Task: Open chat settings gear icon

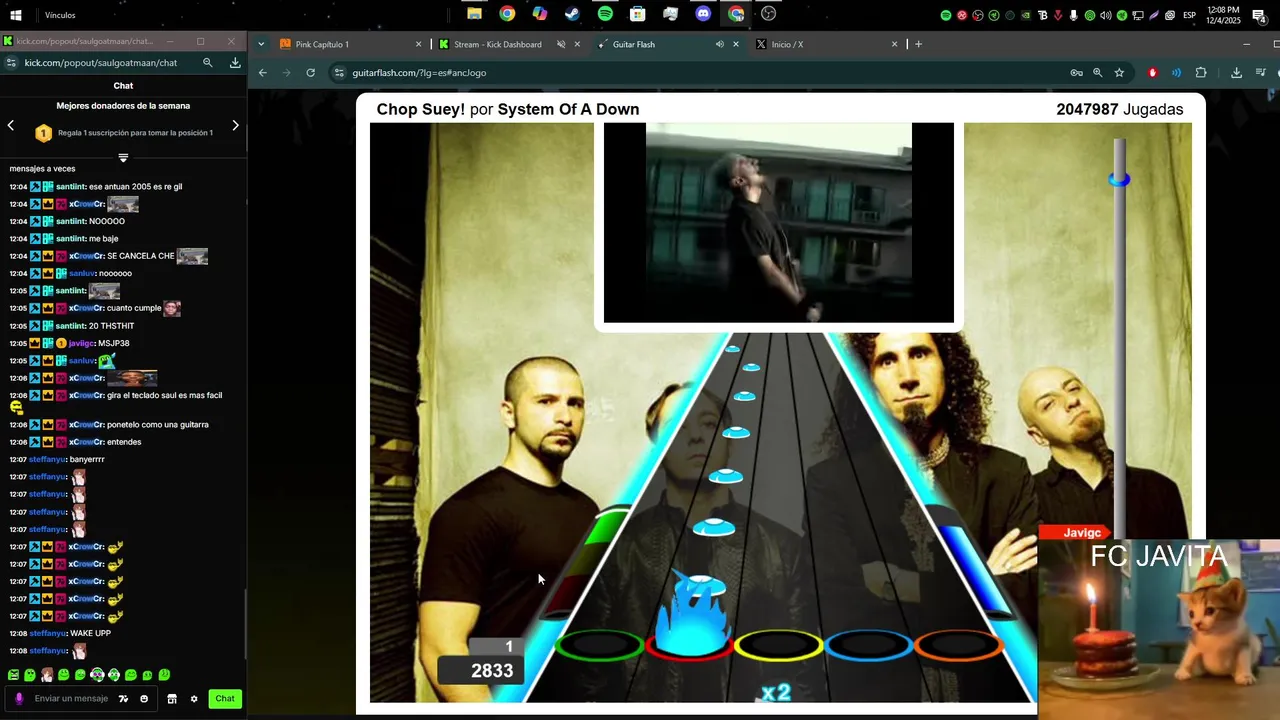Action: [x=194, y=699]
